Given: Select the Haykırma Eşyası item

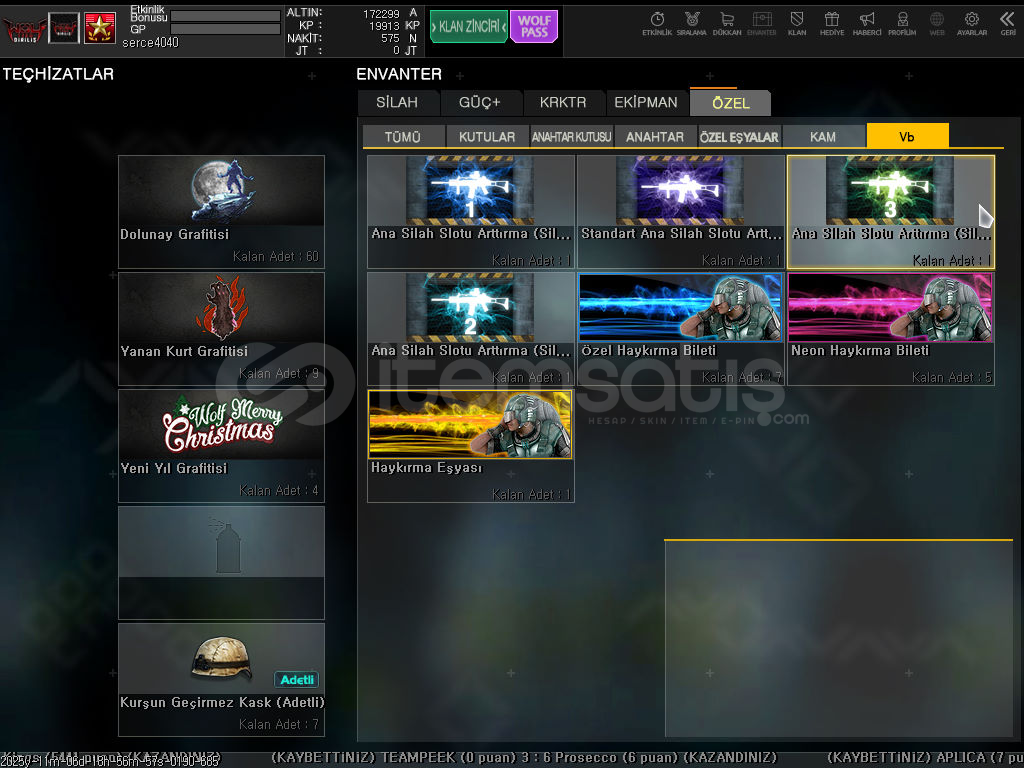Looking at the screenshot, I should 470,445.
